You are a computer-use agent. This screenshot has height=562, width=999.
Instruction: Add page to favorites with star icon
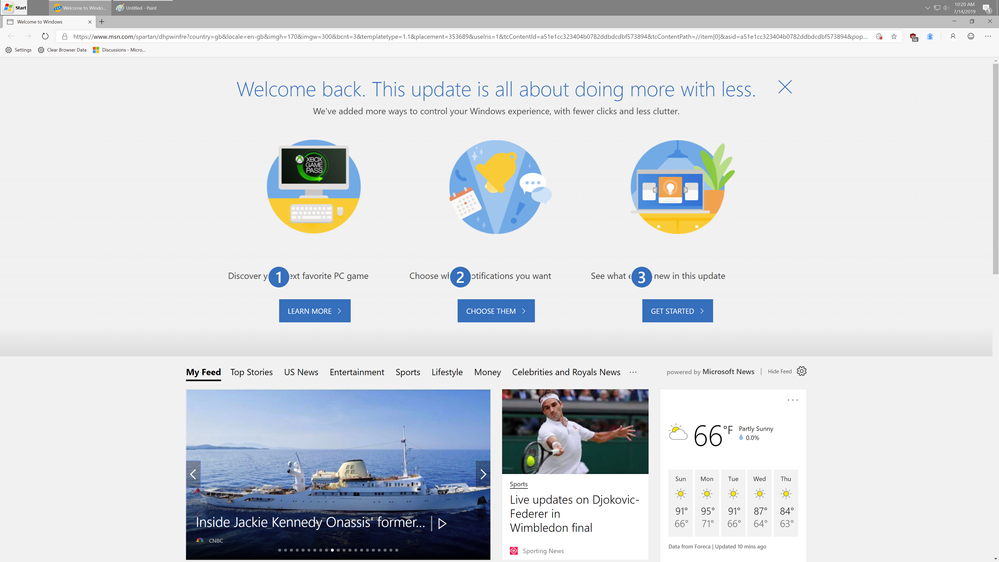[x=894, y=36]
